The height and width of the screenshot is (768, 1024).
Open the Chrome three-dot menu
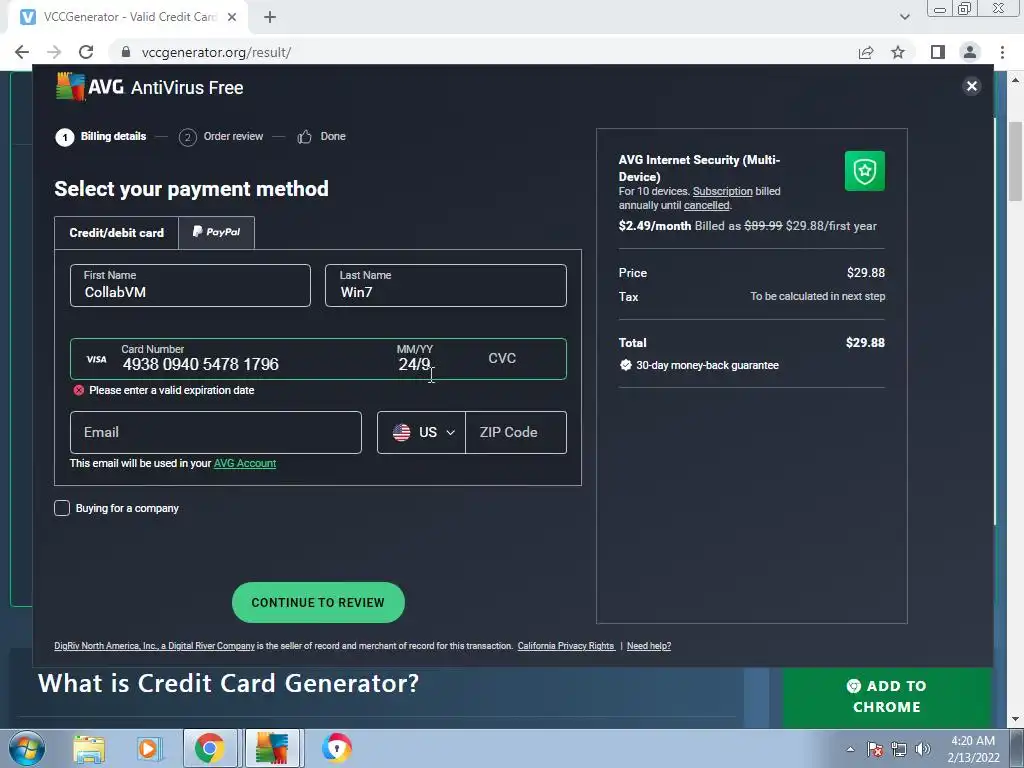pos(1002,52)
